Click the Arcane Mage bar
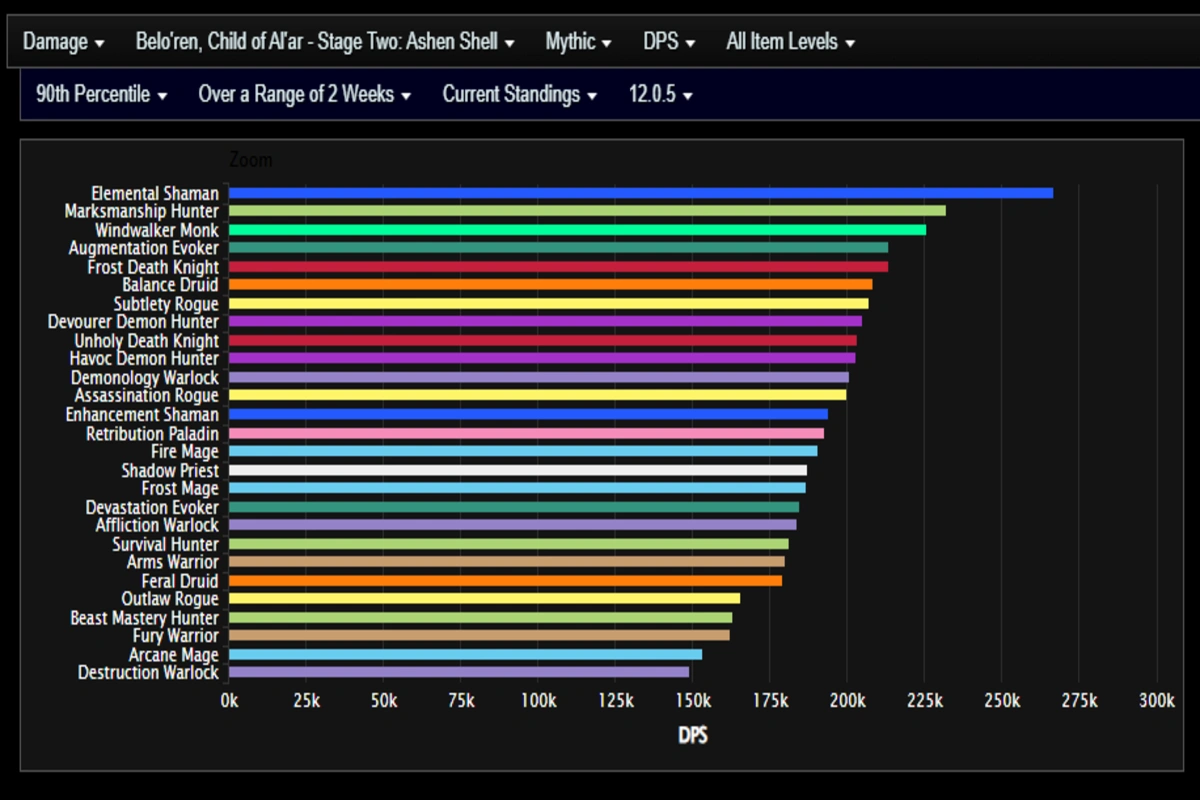 465,654
